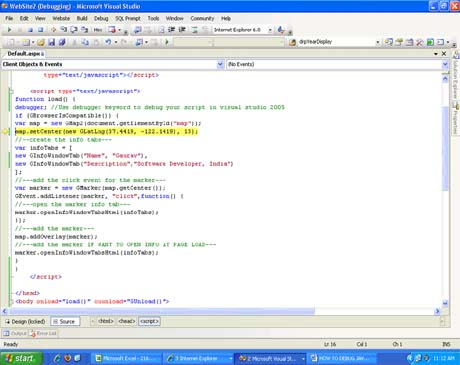Select the Default.aspx document tab
Screen dimensions: 460x365
pyautogui.click(x=25, y=54)
